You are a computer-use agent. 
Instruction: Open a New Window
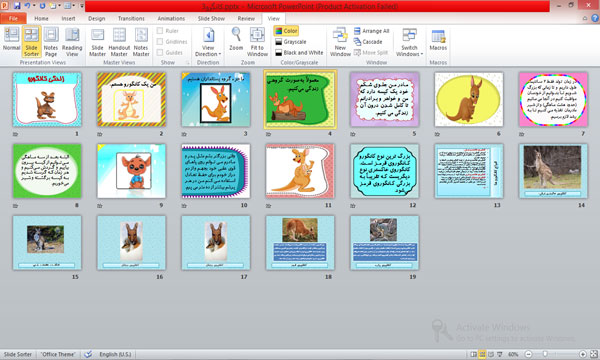point(340,41)
